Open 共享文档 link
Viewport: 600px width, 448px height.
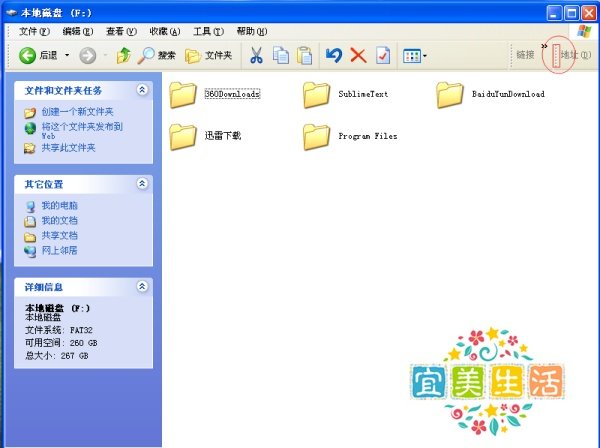tap(59, 235)
